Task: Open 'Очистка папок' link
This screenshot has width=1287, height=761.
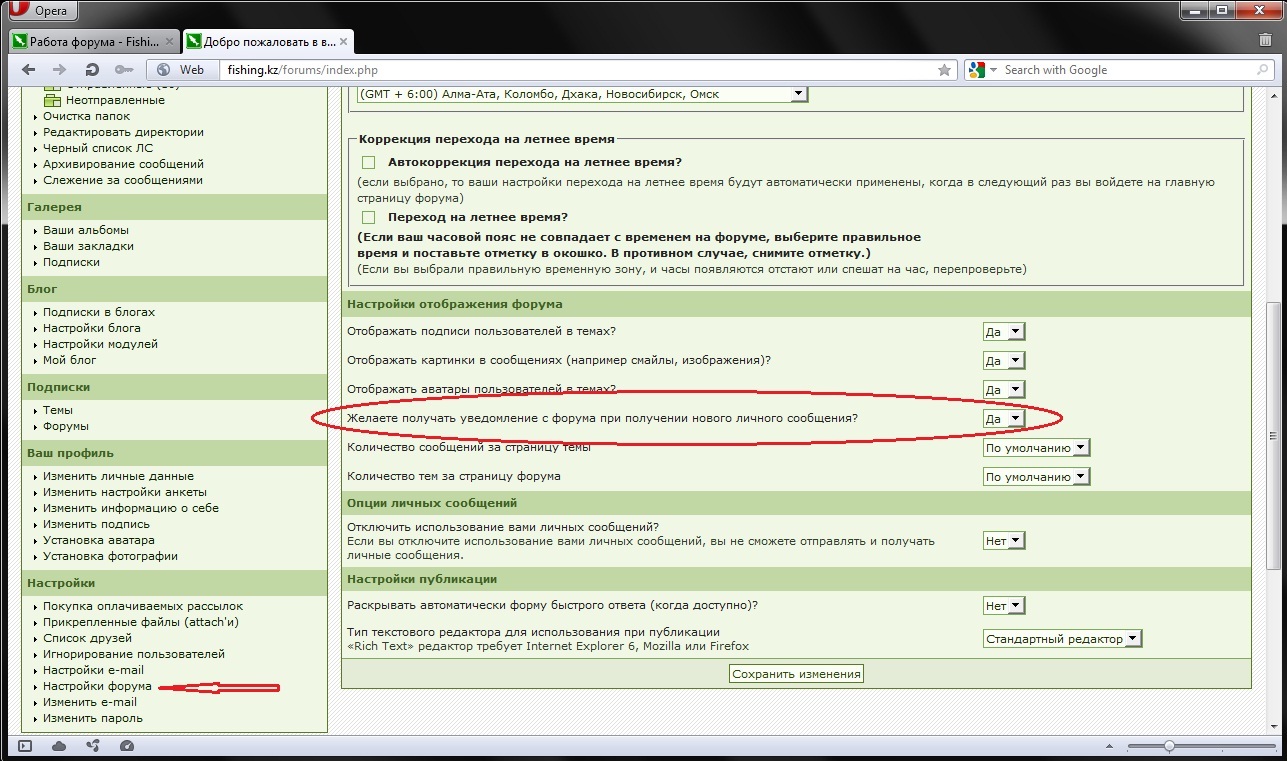Action: pyautogui.click(x=86, y=116)
